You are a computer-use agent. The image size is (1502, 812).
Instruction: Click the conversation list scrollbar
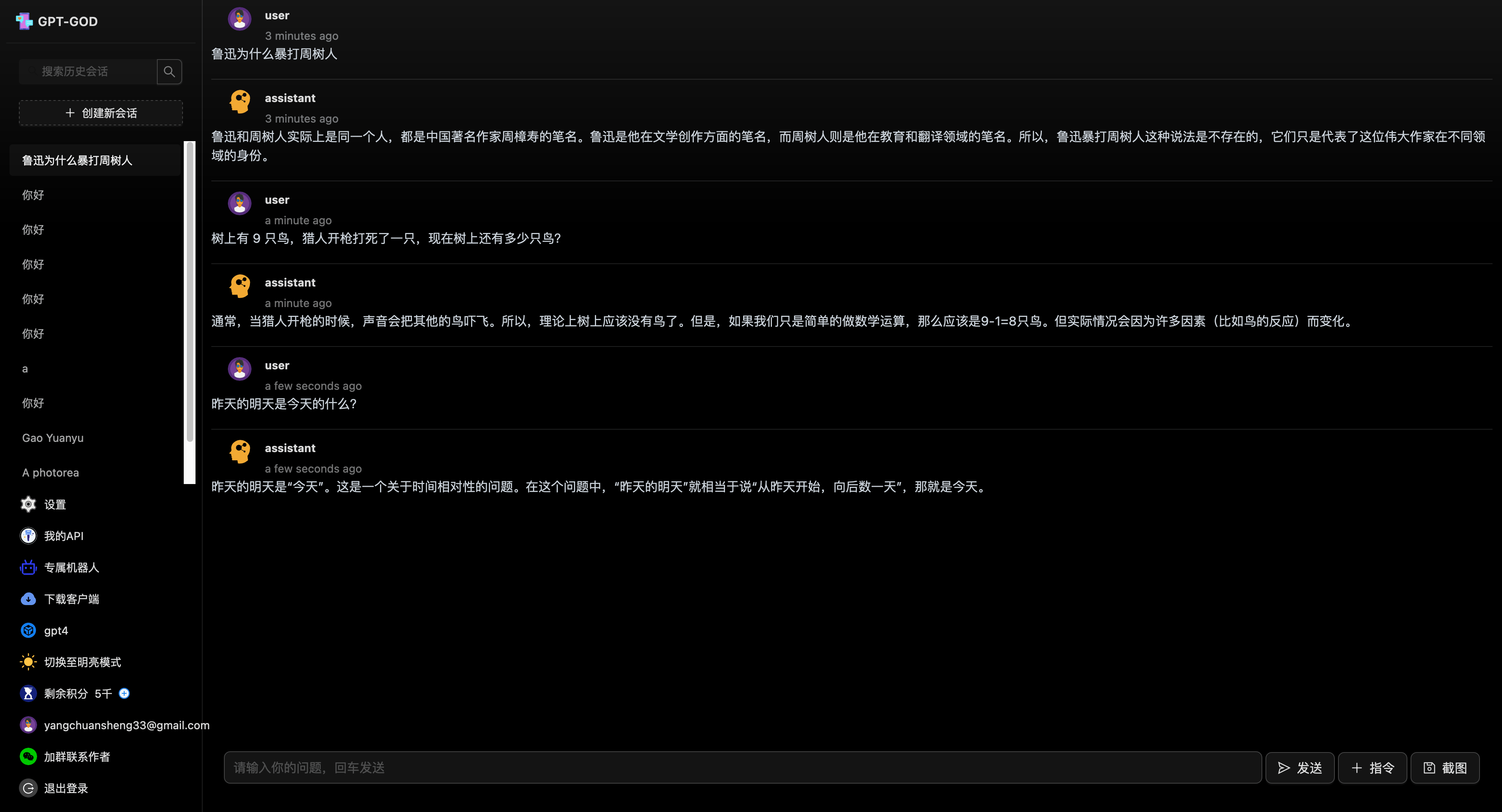pyautogui.click(x=190, y=291)
